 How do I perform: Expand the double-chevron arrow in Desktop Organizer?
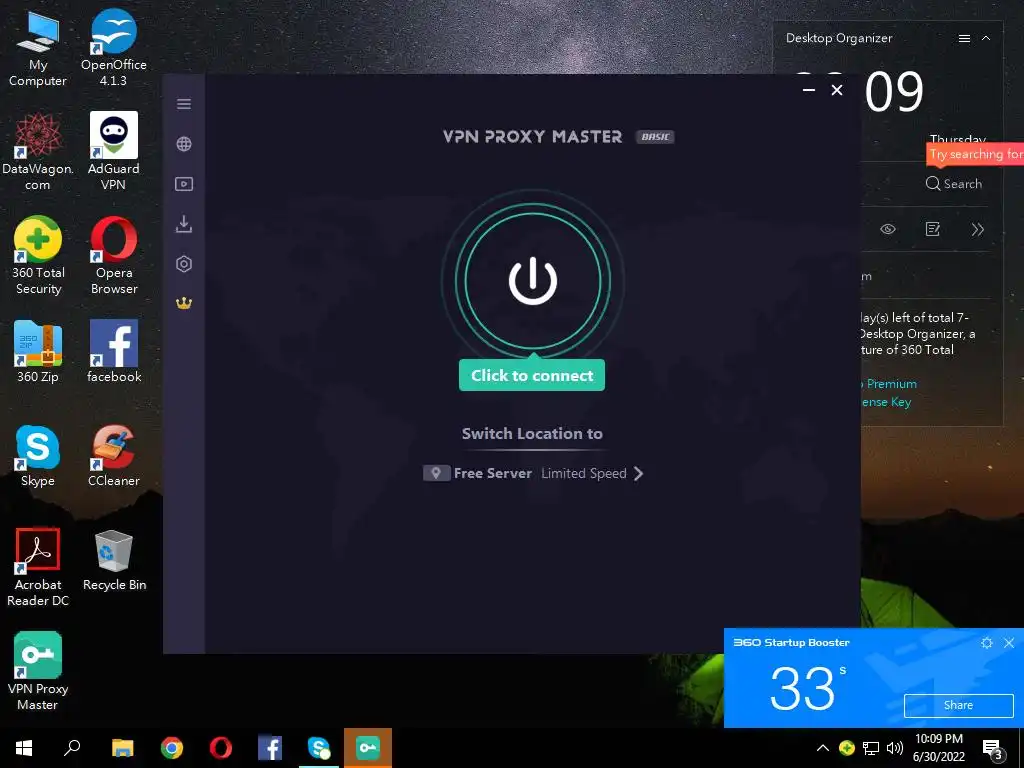pyautogui.click(x=978, y=229)
